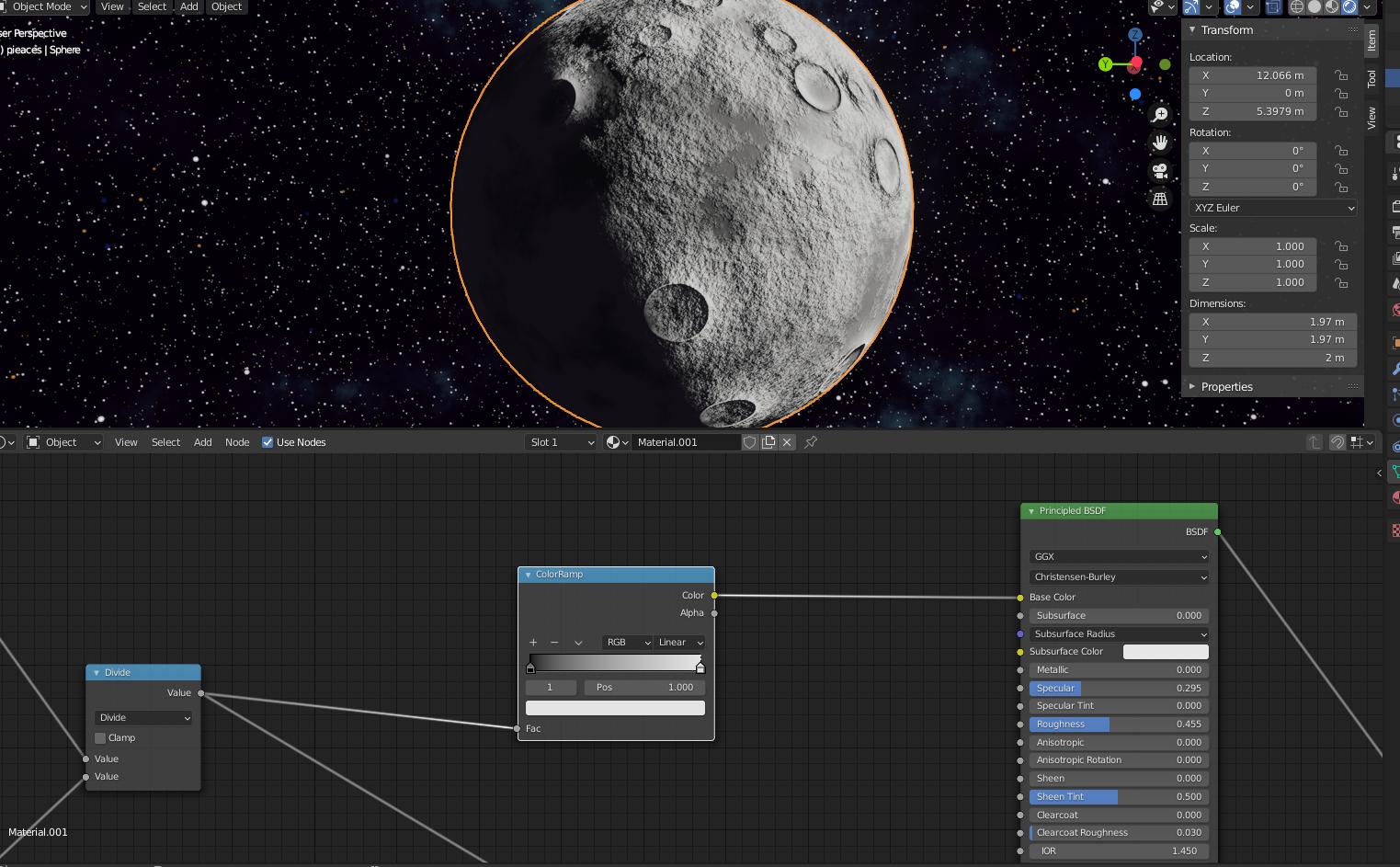The height and width of the screenshot is (867, 1400).
Task: Click the ColorRamp Pos value field
Action: tap(644, 688)
